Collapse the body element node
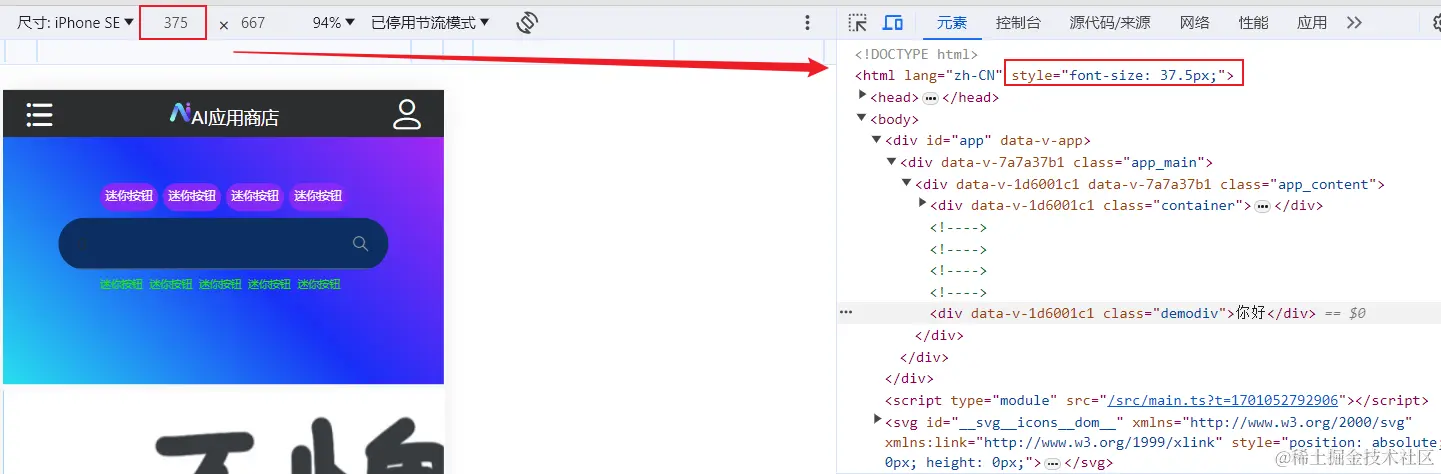1441x474 pixels. 863,118
